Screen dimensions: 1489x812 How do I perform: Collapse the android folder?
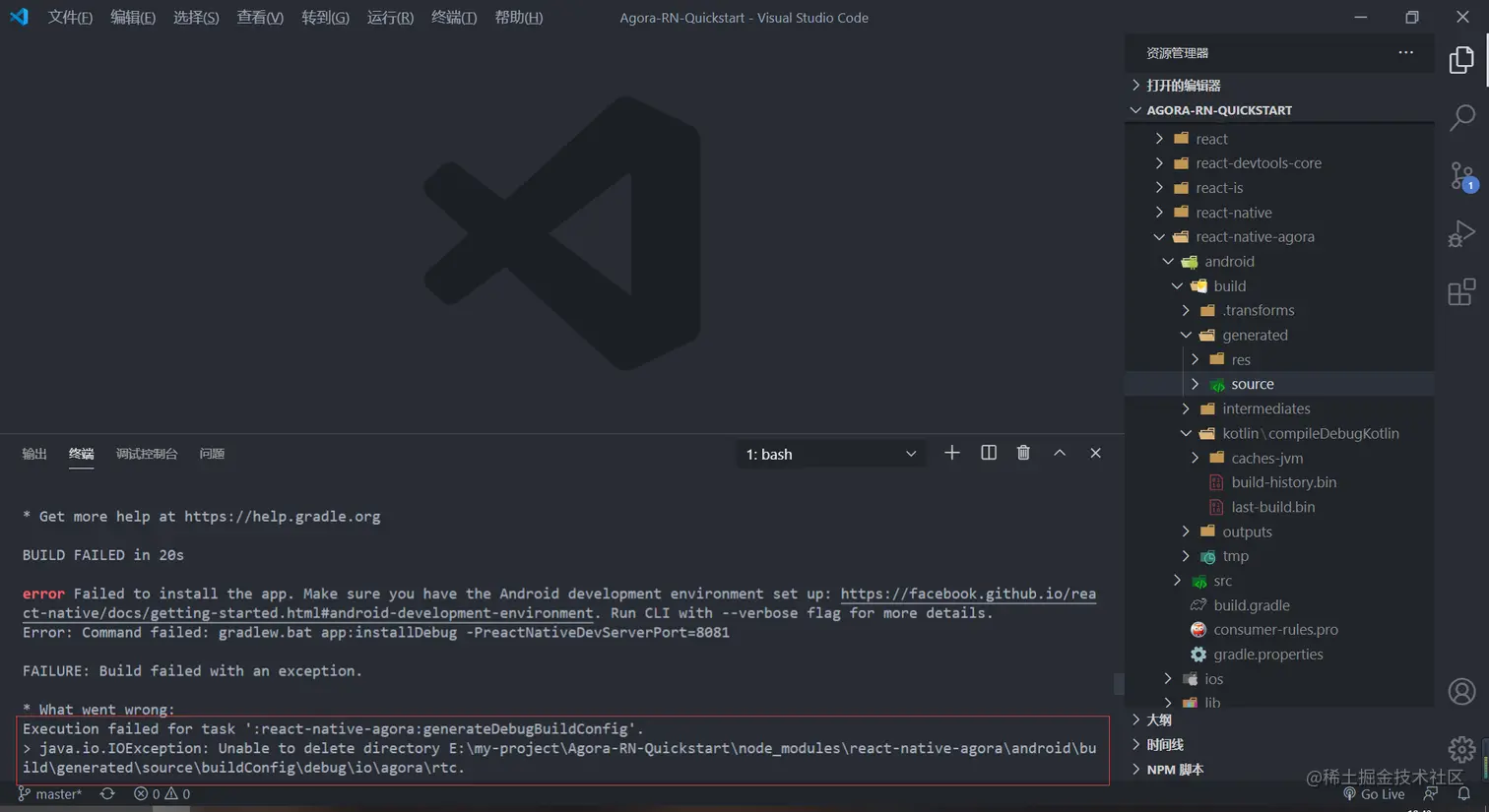1279,262
